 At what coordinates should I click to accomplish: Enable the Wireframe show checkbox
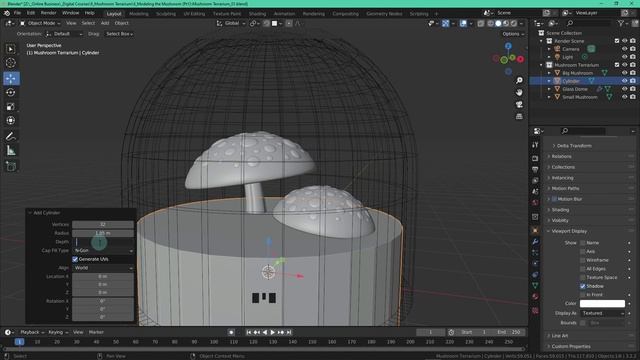coord(582,260)
